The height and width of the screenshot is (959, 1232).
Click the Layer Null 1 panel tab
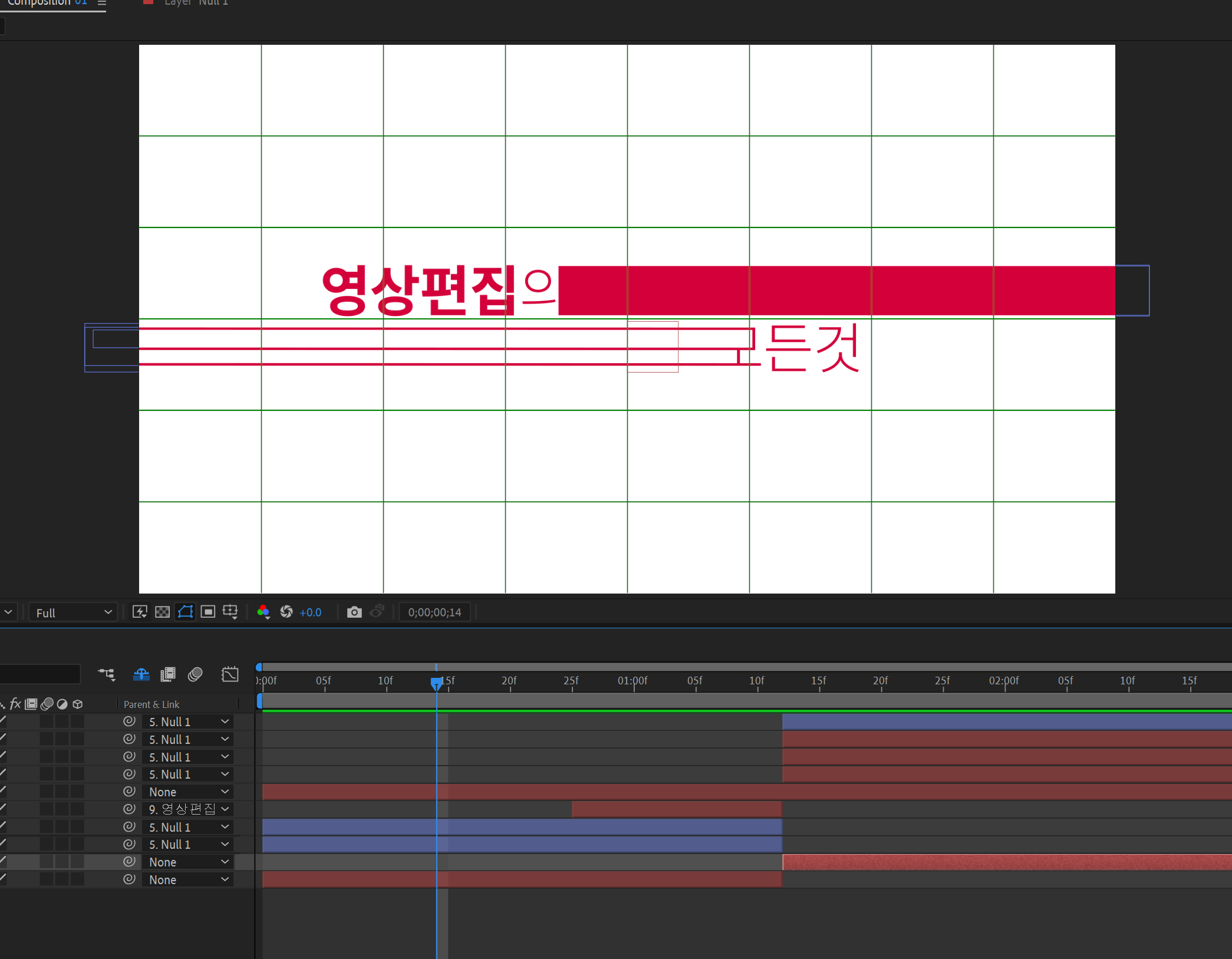point(195,3)
